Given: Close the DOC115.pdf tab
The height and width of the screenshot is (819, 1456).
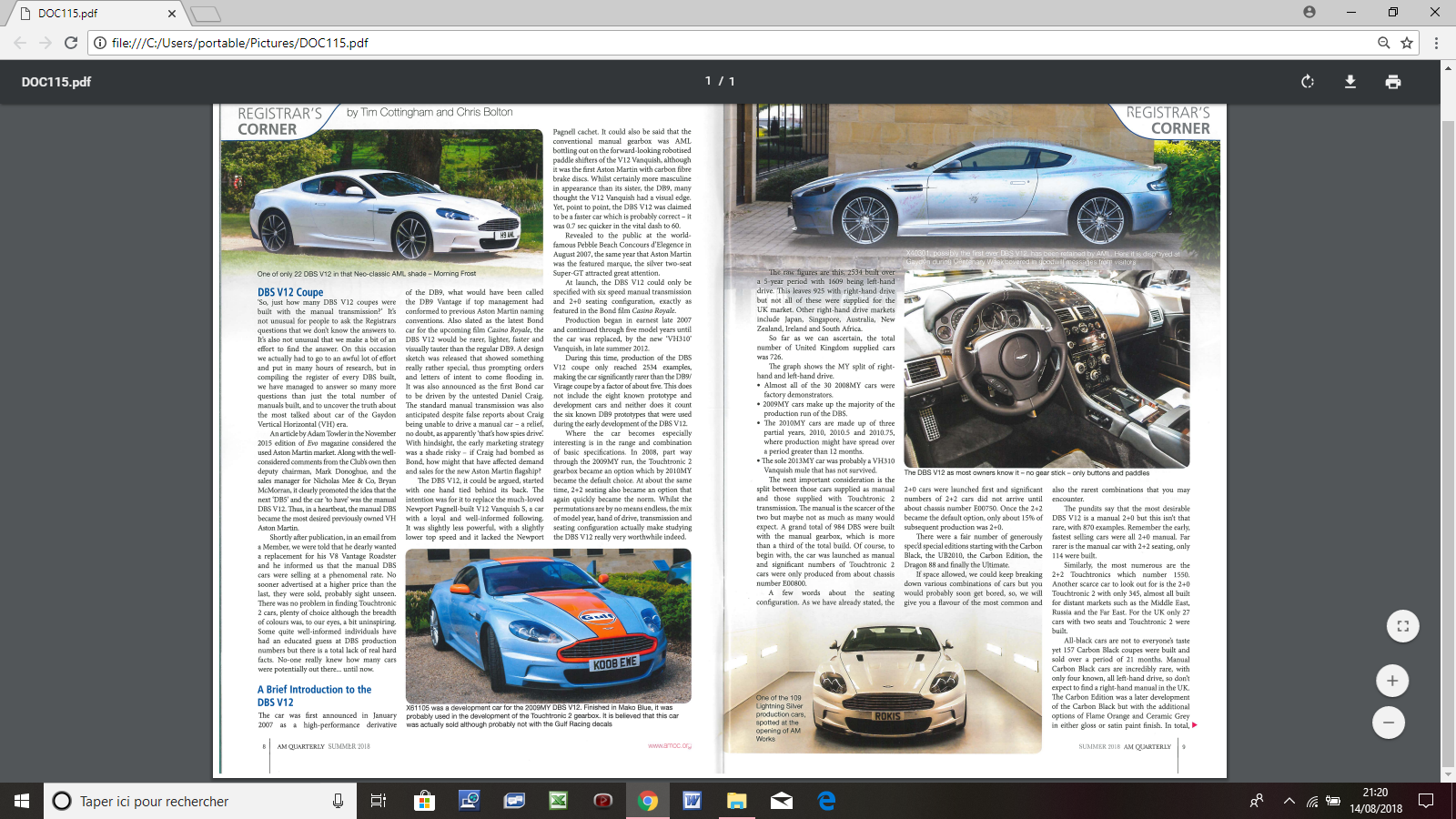Looking at the screenshot, I should coord(173,14).
